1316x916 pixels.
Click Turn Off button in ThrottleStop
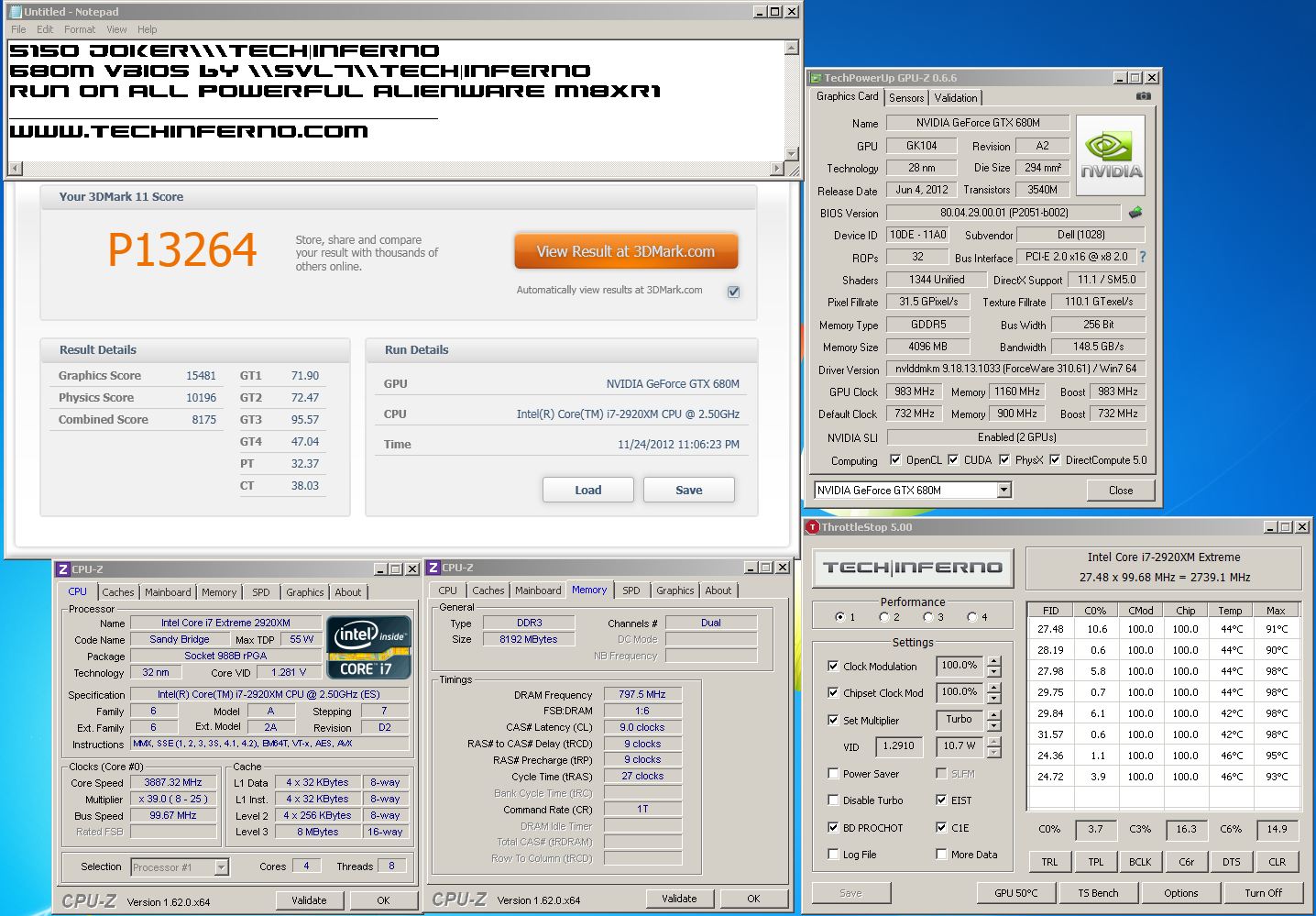tap(1264, 893)
